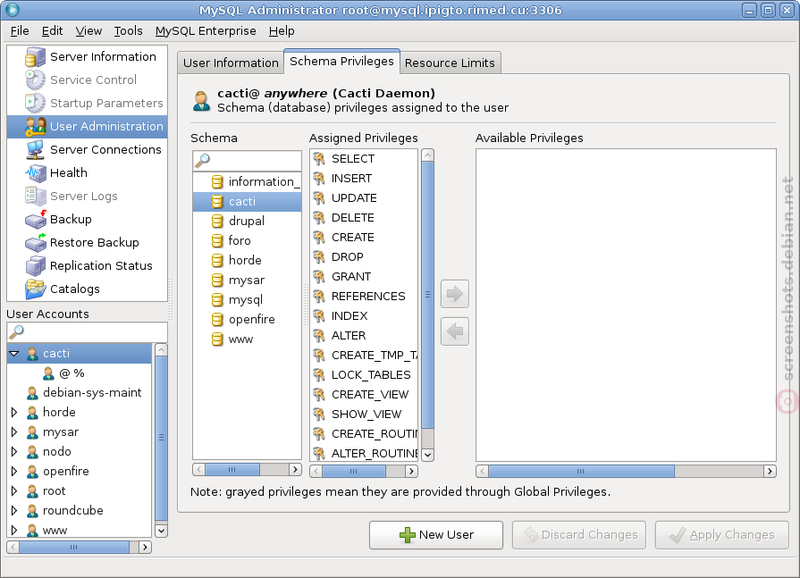Viewport: 800px width, 578px height.
Task: Click the schema list horizontal scrollbar
Action: pyautogui.click(x=247, y=469)
